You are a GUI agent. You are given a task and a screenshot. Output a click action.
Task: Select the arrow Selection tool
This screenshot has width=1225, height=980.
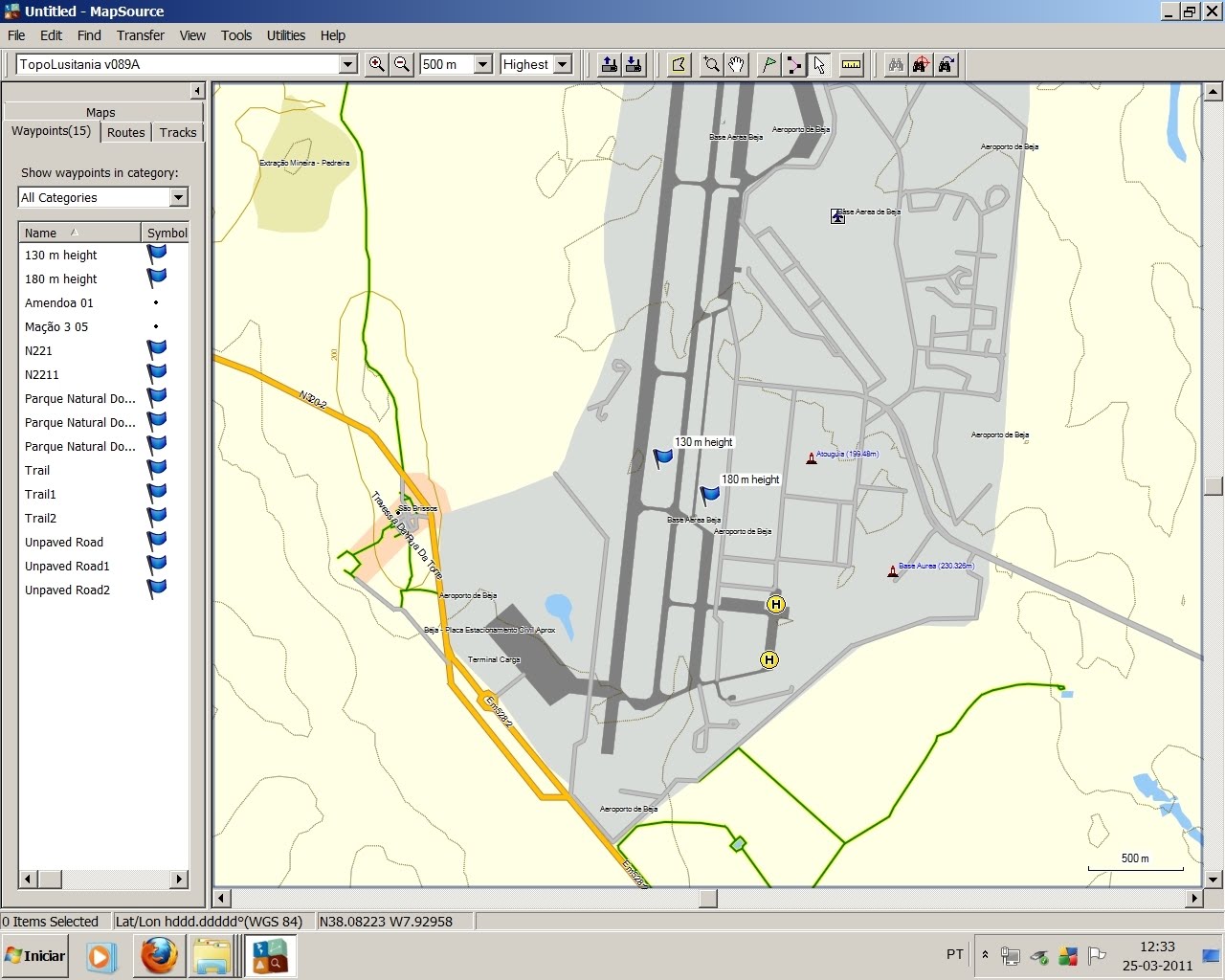(819, 64)
